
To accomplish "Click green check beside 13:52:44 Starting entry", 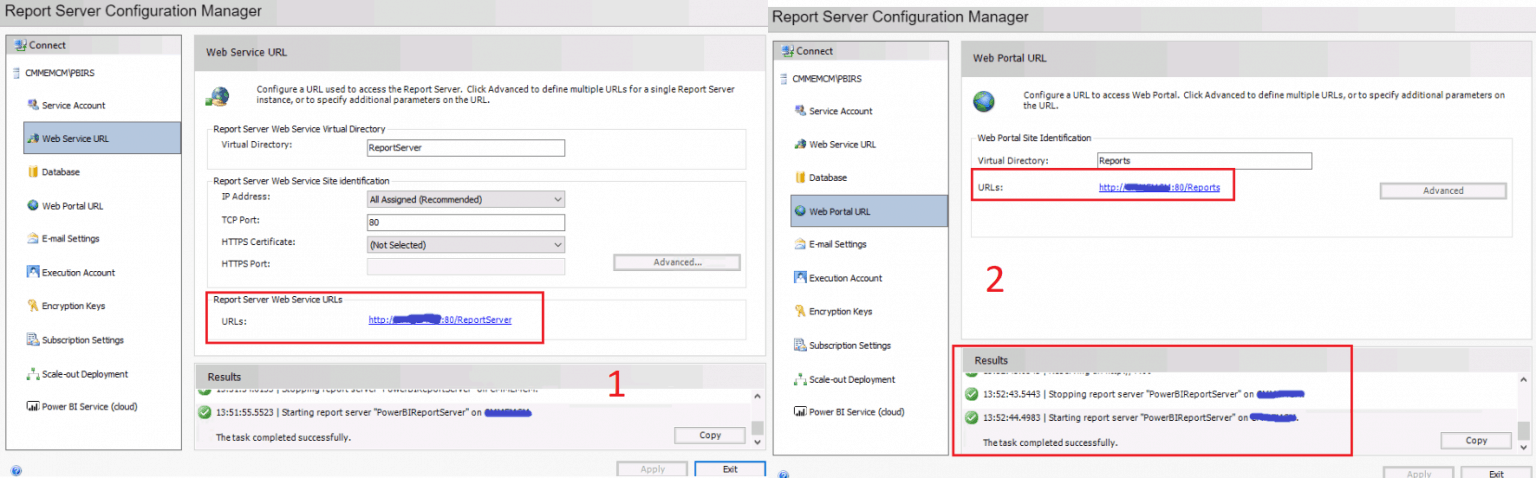I will [971, 418].
